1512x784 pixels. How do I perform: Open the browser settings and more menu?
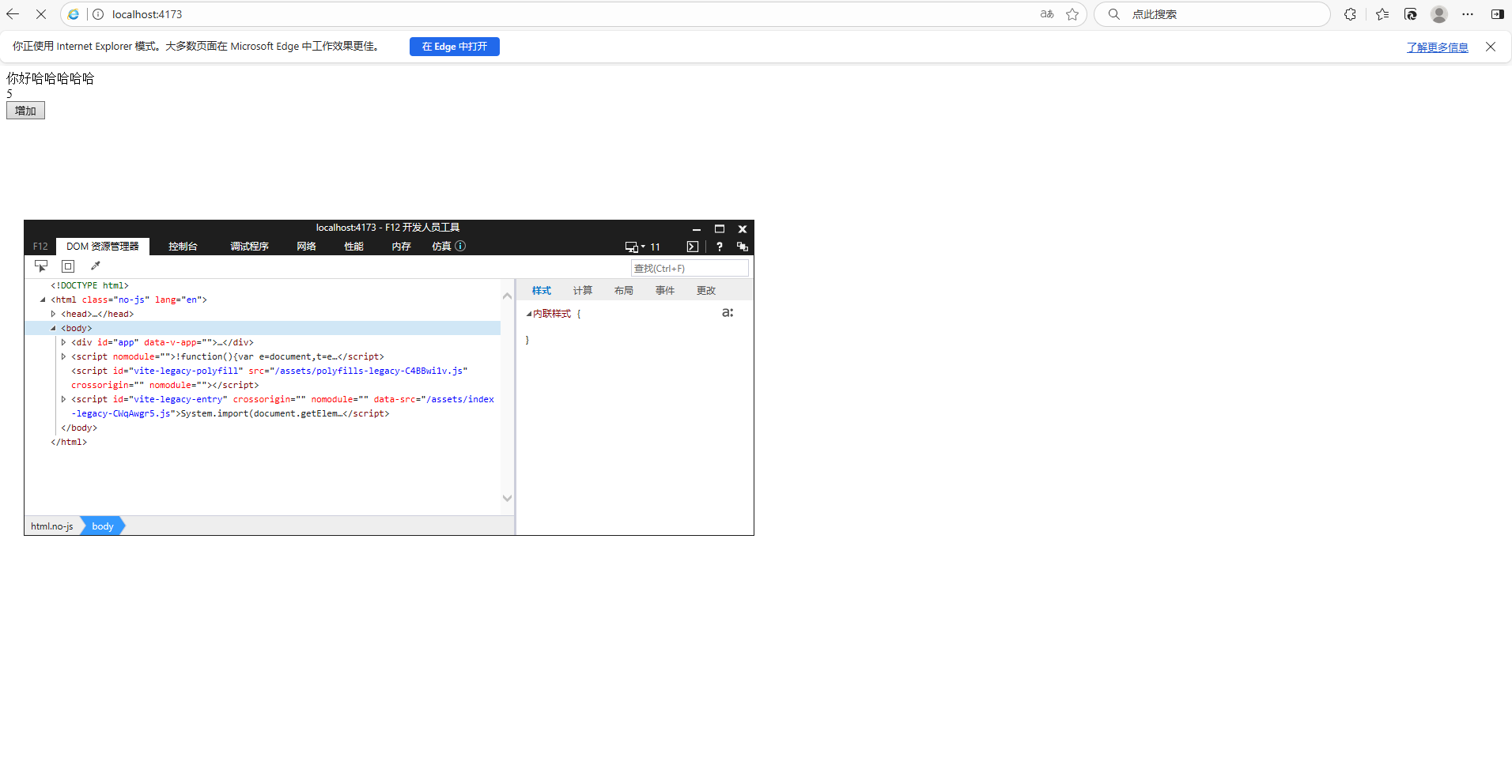pyautogui.click(x=1468, y=14)
